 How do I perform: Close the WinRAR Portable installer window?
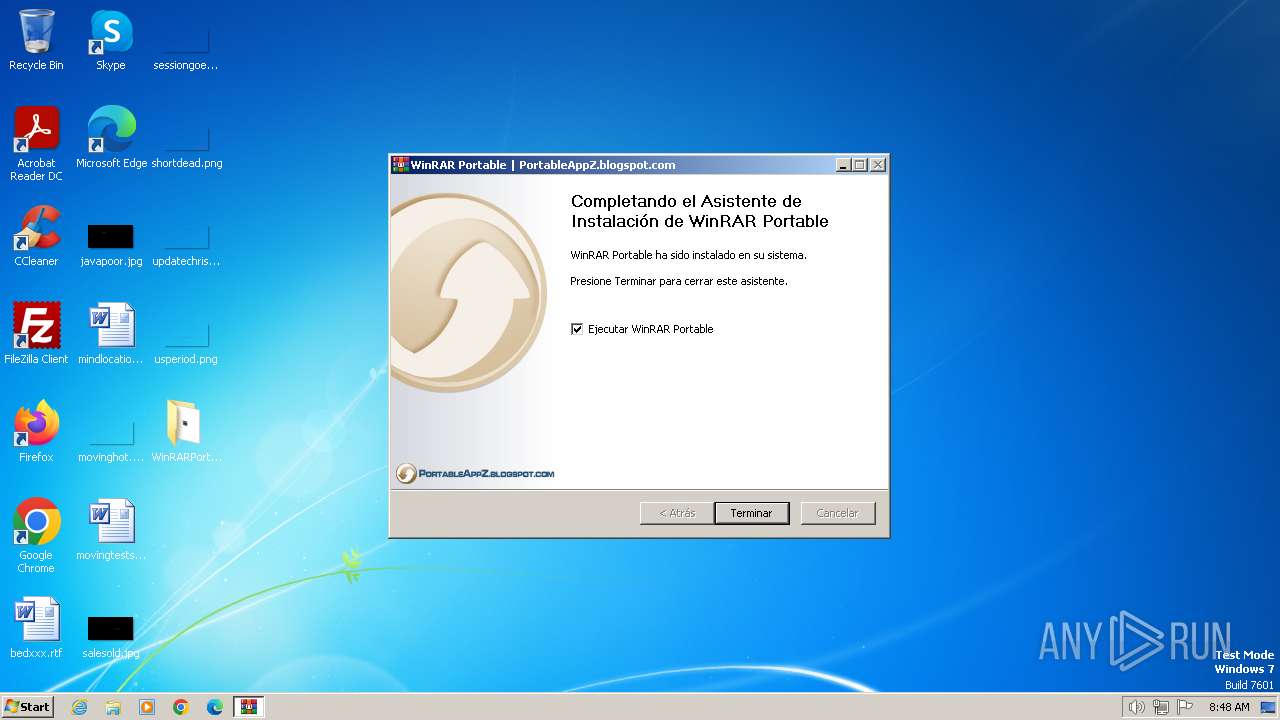[877, 165]
